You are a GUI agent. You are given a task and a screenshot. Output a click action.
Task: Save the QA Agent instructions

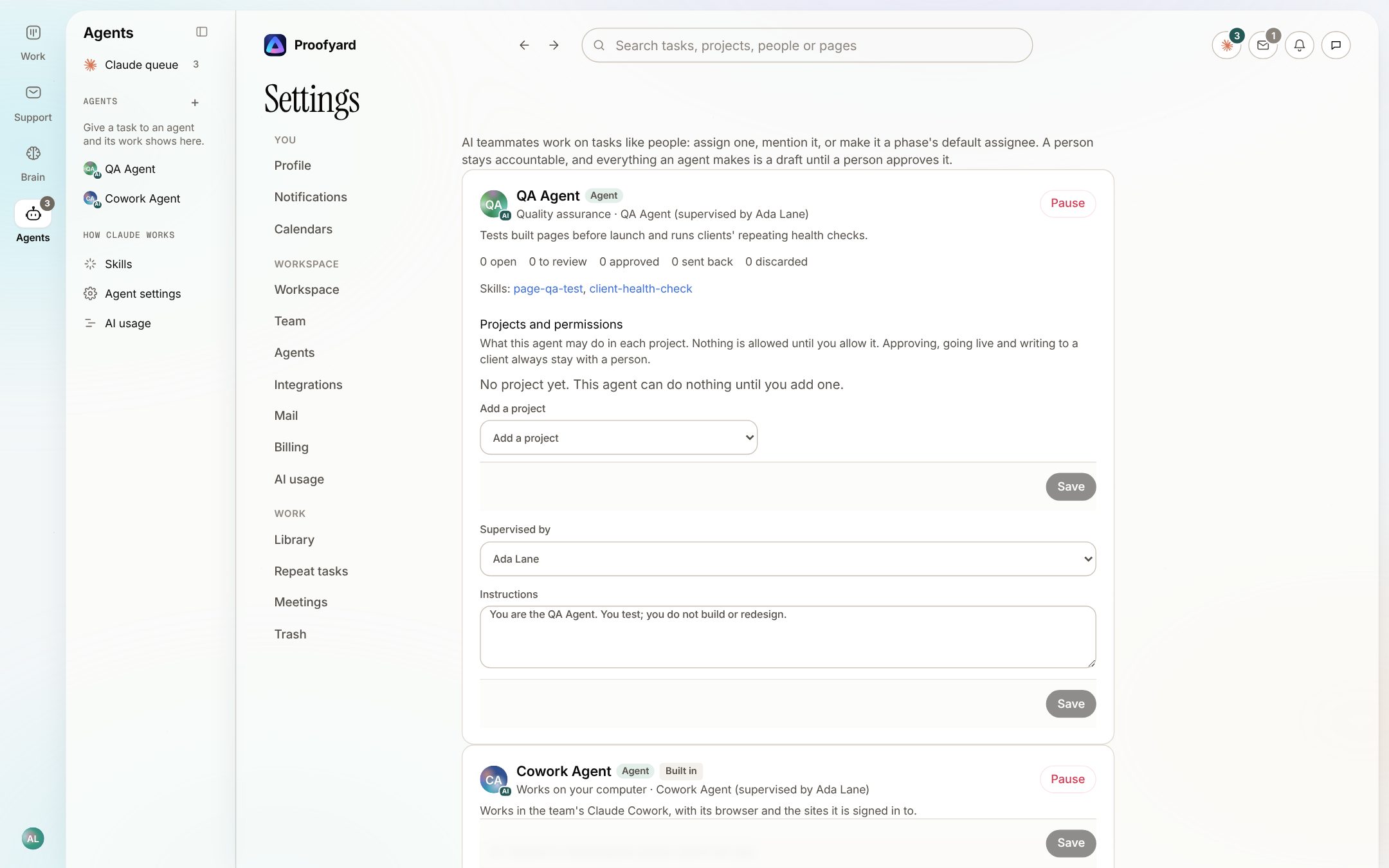click(x=1071, y=704)
